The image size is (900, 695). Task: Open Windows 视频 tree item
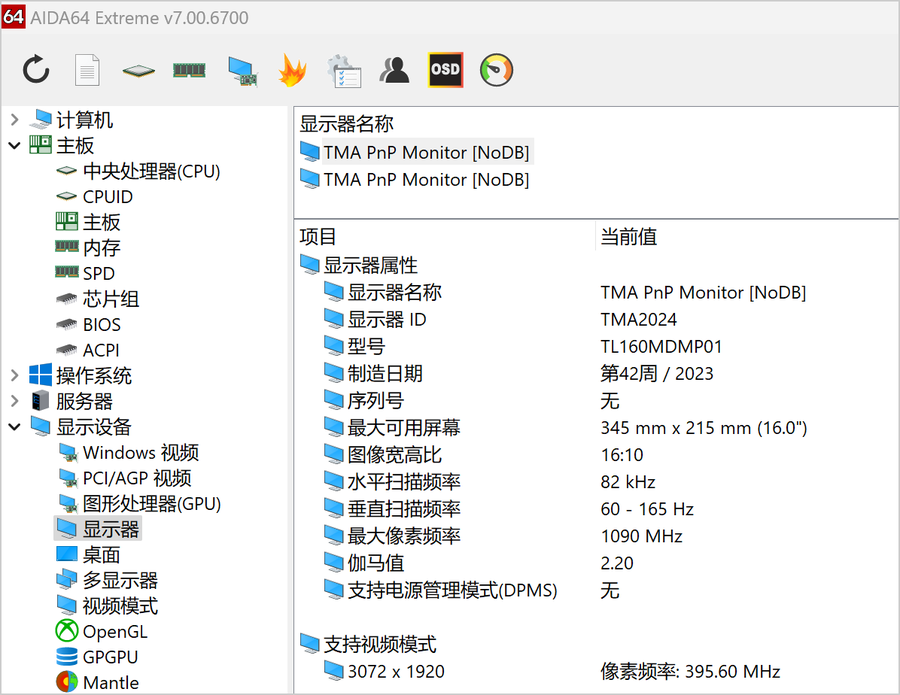tap(141, 452)
